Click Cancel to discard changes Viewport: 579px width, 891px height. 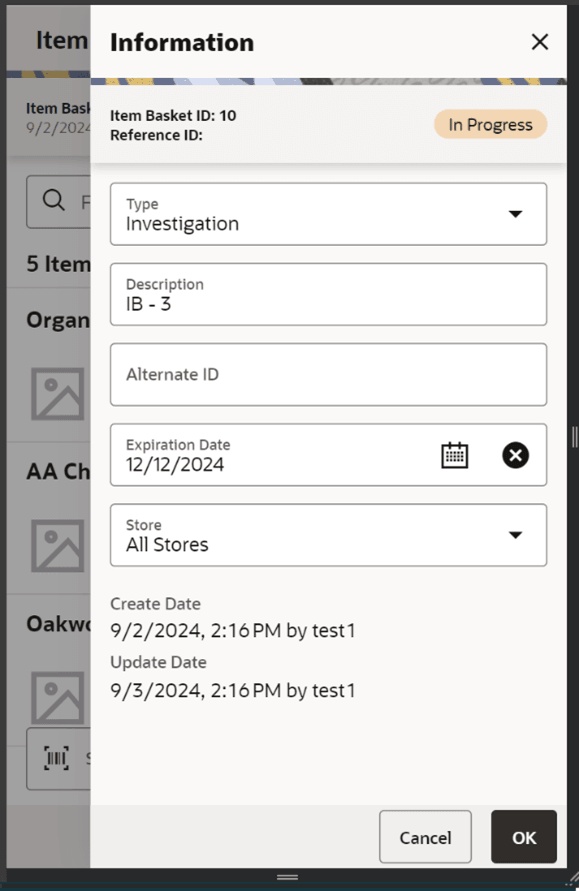(425, 837)
